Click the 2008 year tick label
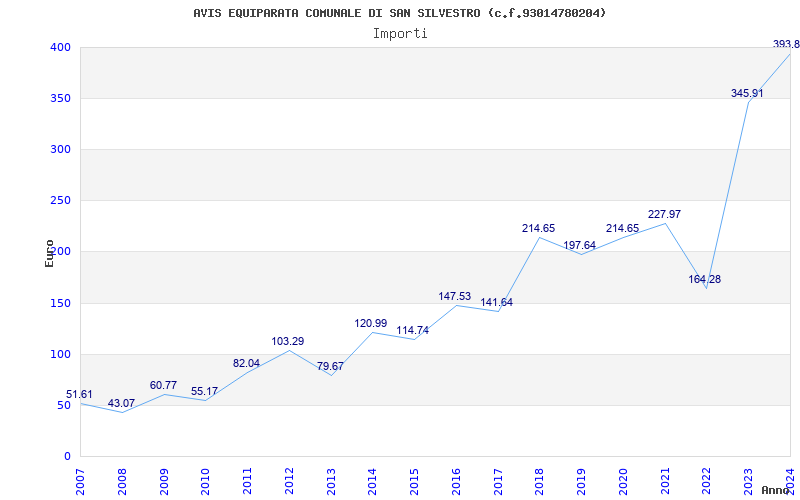This screenshot has height=500, width=800. (x=122, y=482)
